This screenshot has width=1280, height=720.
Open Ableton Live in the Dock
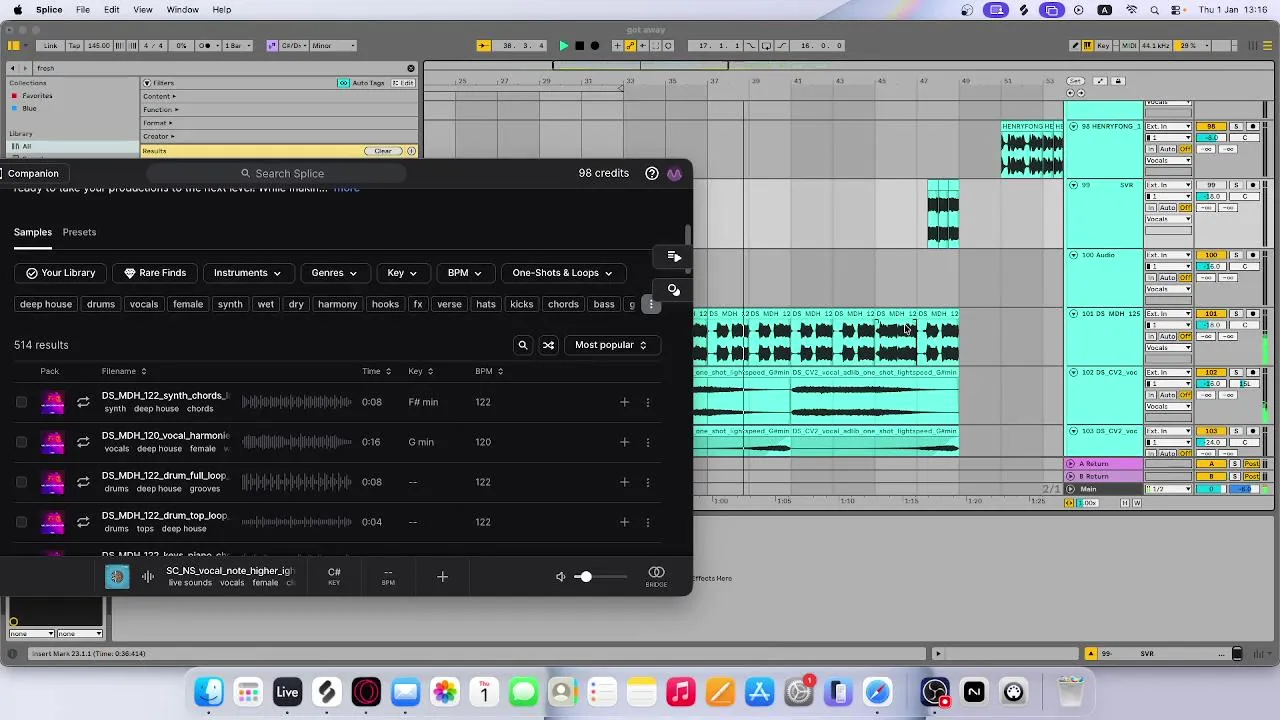(x=287, y=692)
